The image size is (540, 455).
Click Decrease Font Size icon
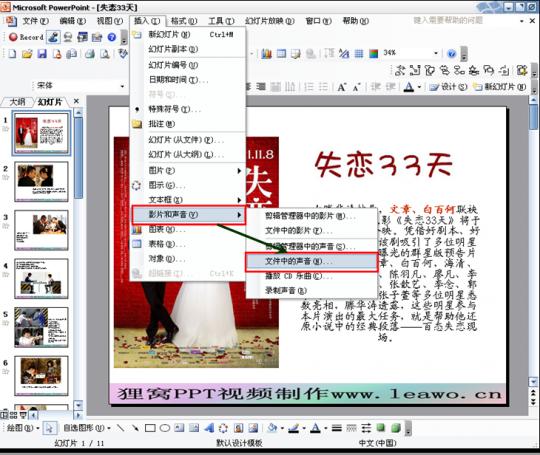tap(356, 87)
